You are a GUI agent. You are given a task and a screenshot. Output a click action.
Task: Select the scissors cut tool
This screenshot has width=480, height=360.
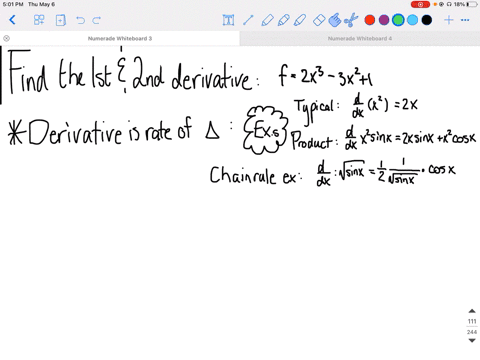pos(351,20)
